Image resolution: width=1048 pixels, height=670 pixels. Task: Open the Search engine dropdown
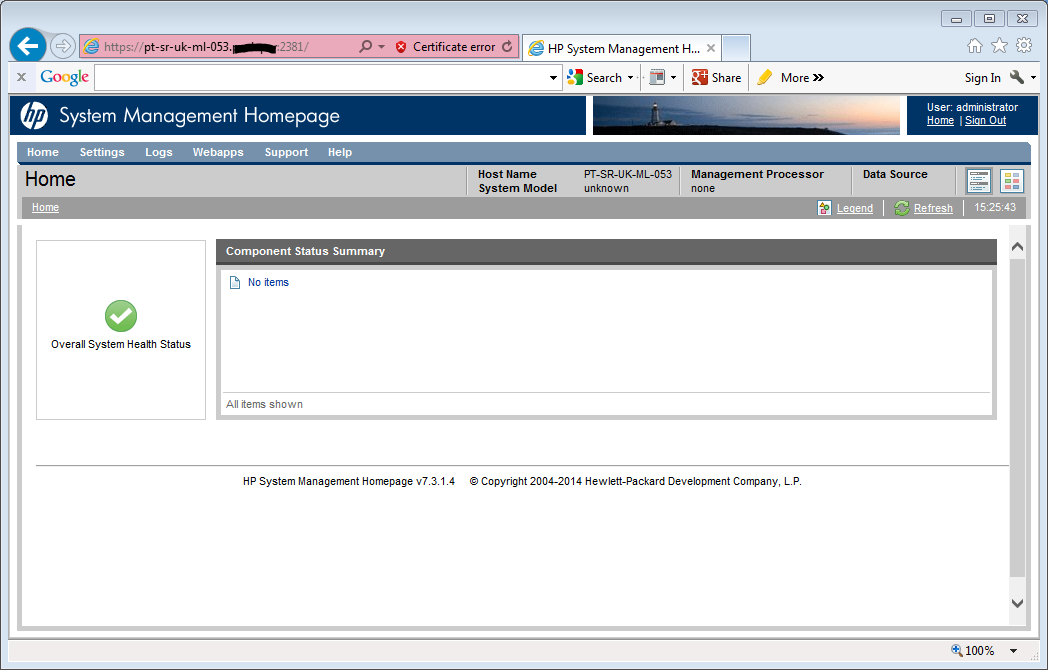click(632, 77)
